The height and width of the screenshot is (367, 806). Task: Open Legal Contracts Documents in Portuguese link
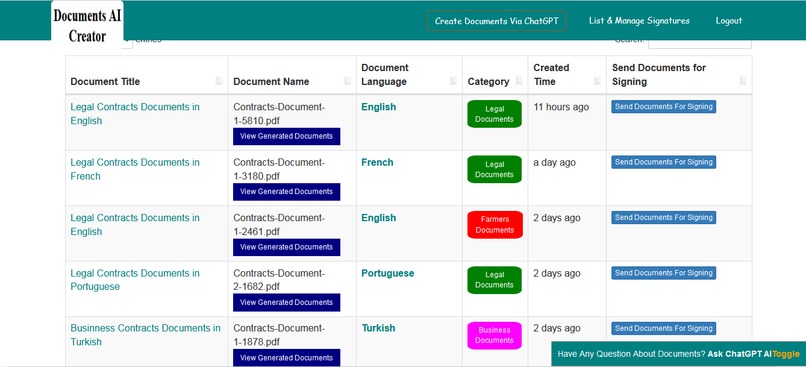tap(135, 280)
